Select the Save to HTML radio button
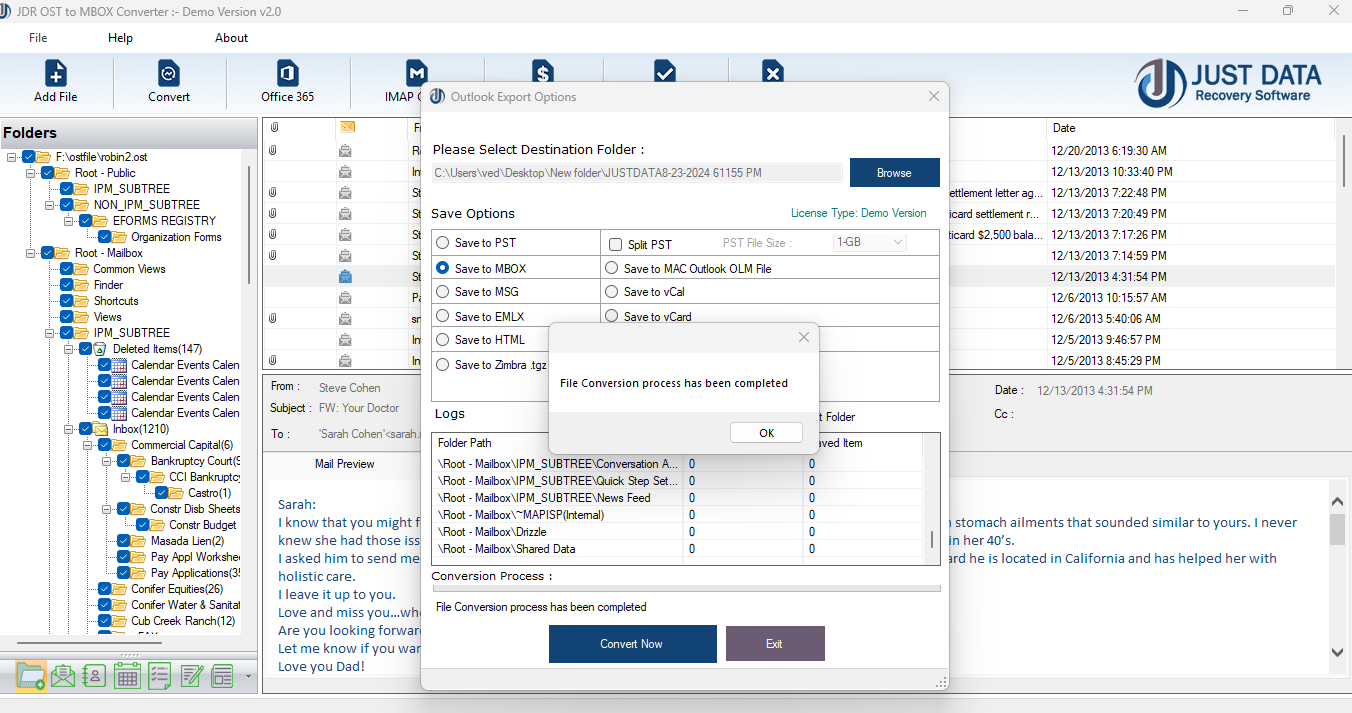The image size is (1352, 713). (x=443, y=340)
